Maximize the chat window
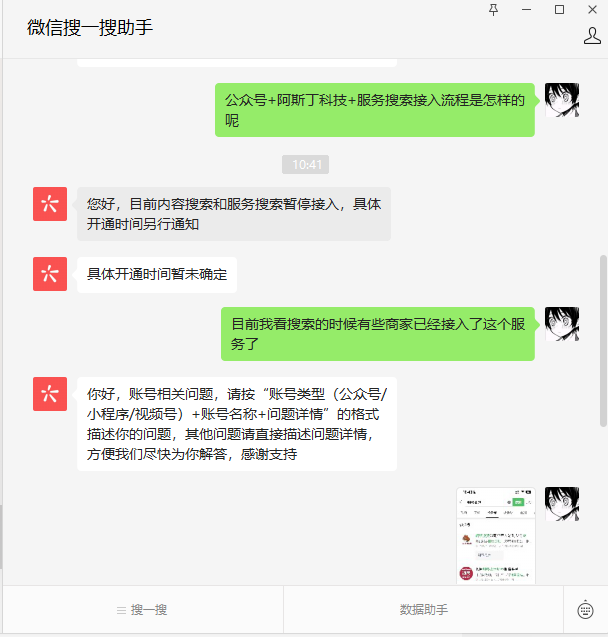Viewport: 608px width, 637px height. pos(559,10)
